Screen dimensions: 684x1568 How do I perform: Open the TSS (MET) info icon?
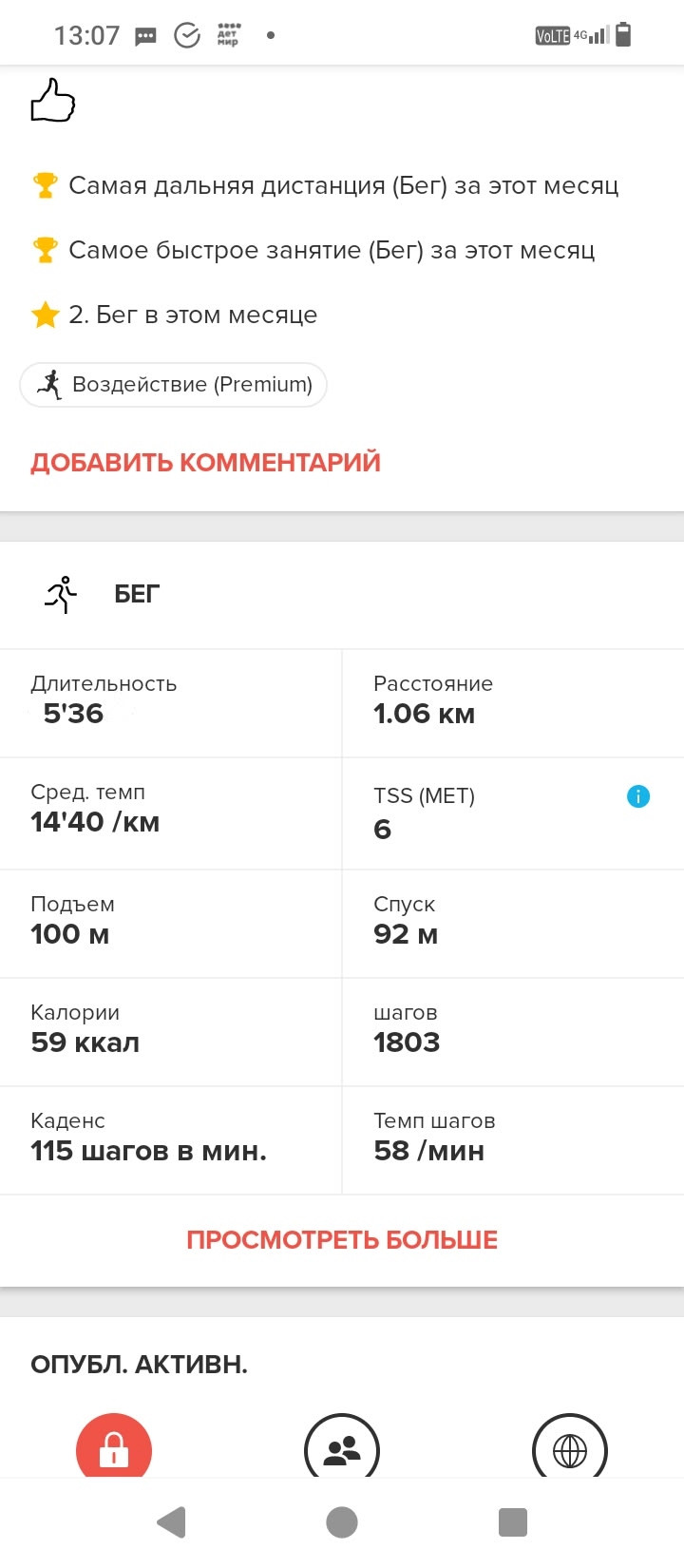coord(638,796)
